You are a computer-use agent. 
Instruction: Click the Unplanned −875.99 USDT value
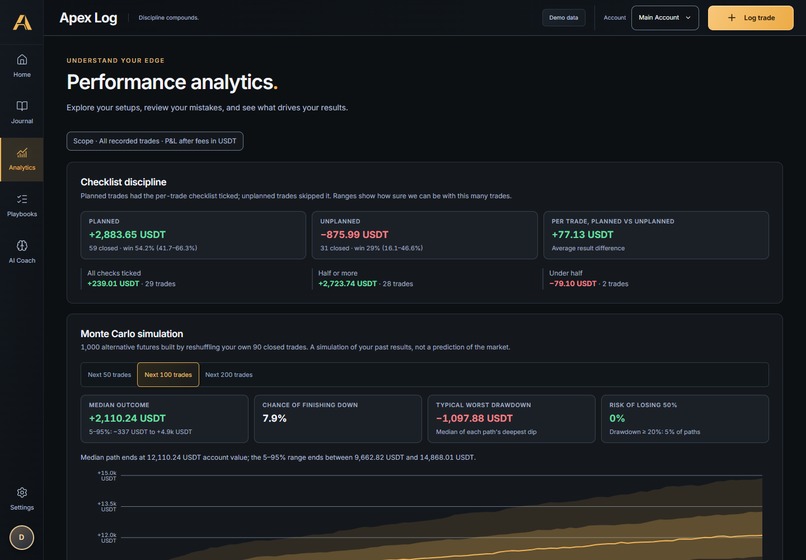[354, 234]
